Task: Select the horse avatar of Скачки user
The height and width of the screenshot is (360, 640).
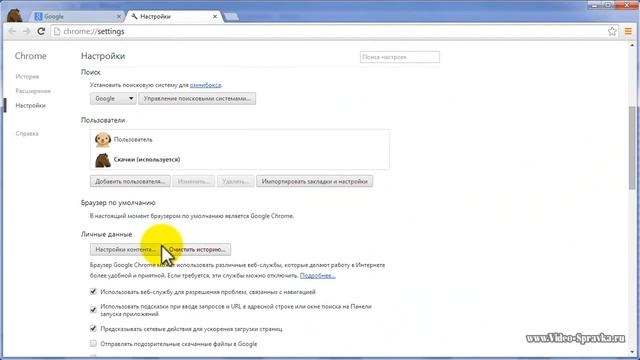Action: [102, 160]
